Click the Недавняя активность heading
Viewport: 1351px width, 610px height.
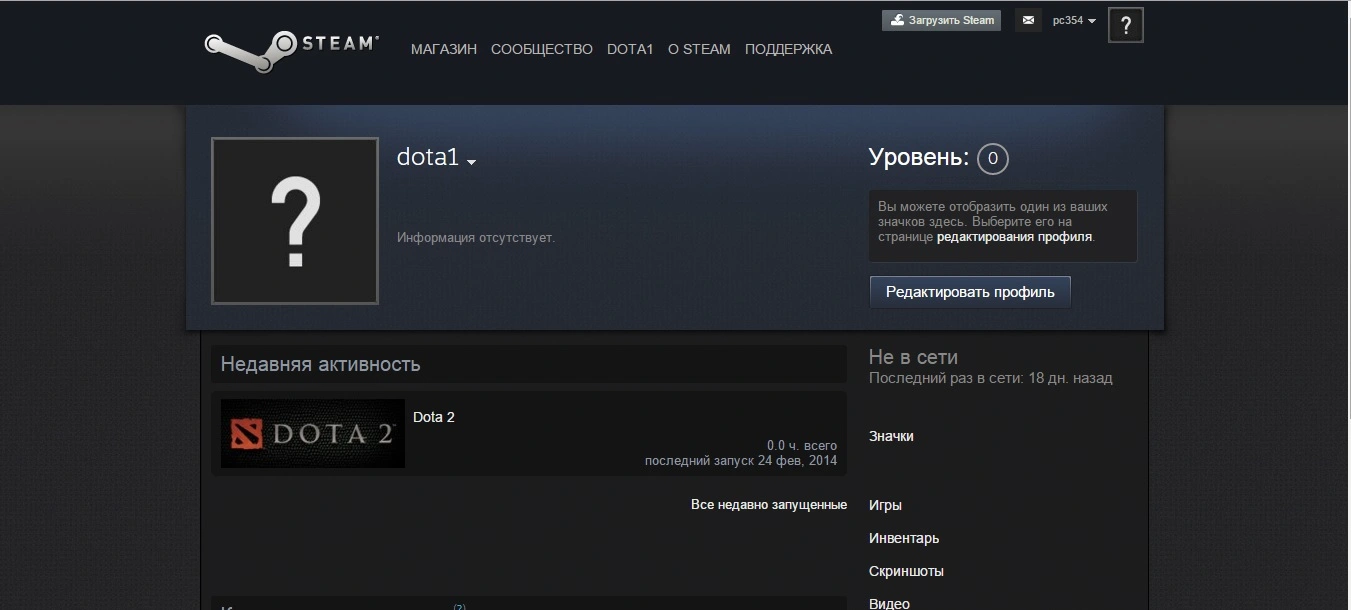coord(320,364)
